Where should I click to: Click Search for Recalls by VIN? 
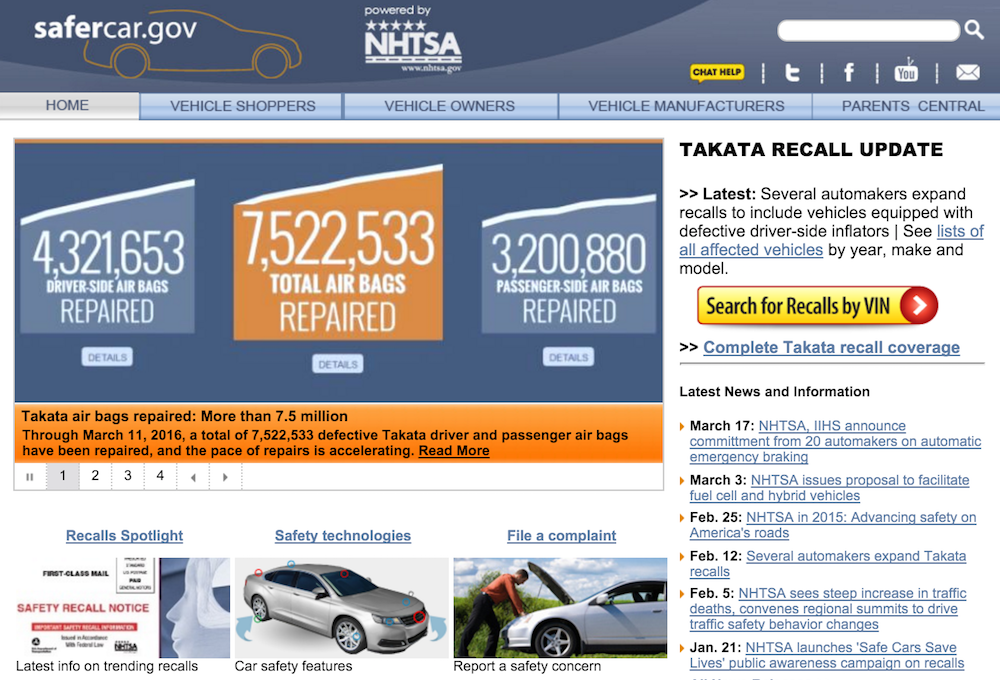tap(817, 306)
